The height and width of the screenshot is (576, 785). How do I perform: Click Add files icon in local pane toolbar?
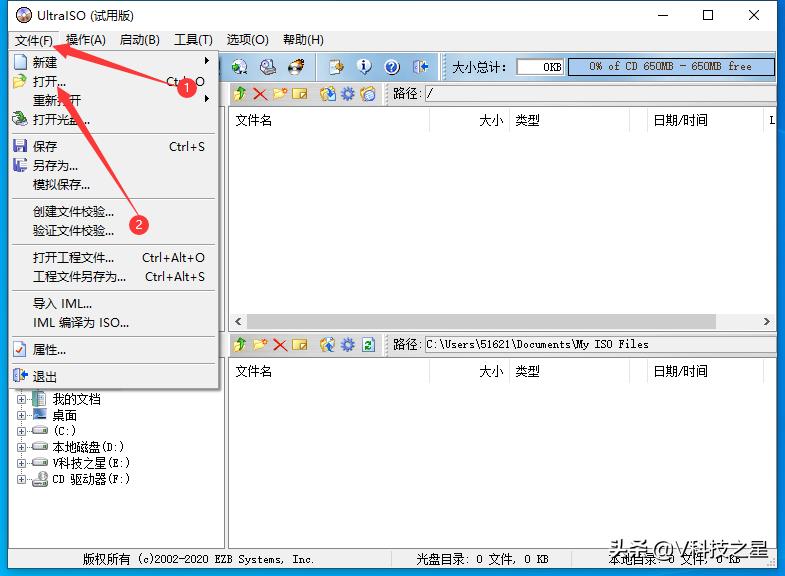[328, 344]
